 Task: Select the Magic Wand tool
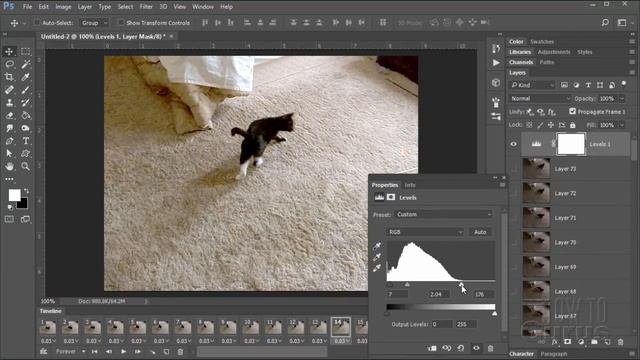[x=25, y=64]
